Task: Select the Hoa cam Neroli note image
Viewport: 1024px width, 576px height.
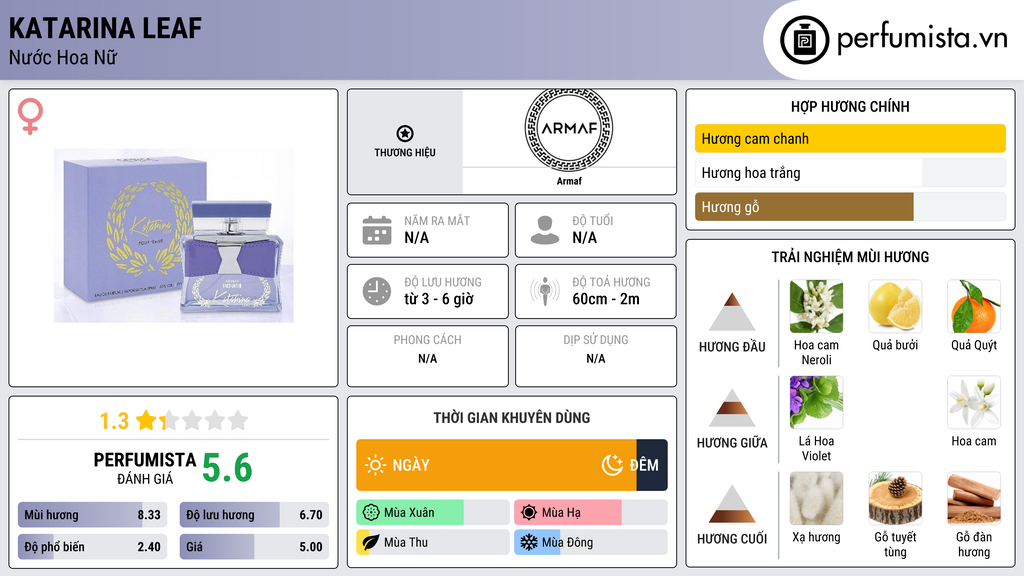Action: 816,307
